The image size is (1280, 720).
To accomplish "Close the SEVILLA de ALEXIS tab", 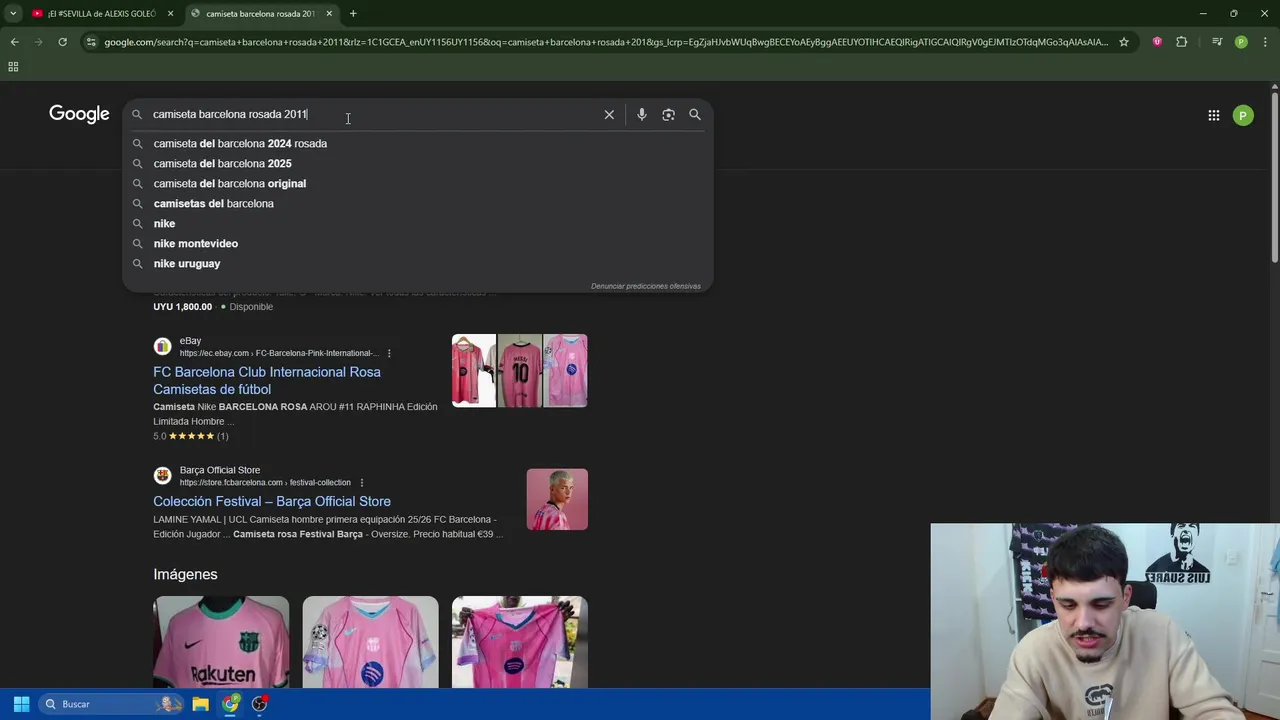I will click(x=170, y=13).
